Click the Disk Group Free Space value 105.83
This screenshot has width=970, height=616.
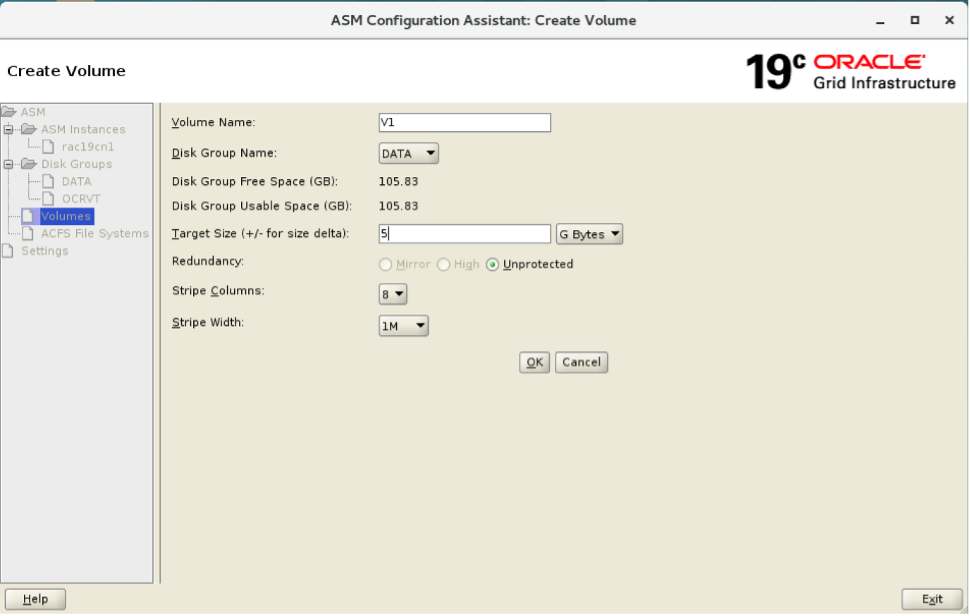(398, 181)
